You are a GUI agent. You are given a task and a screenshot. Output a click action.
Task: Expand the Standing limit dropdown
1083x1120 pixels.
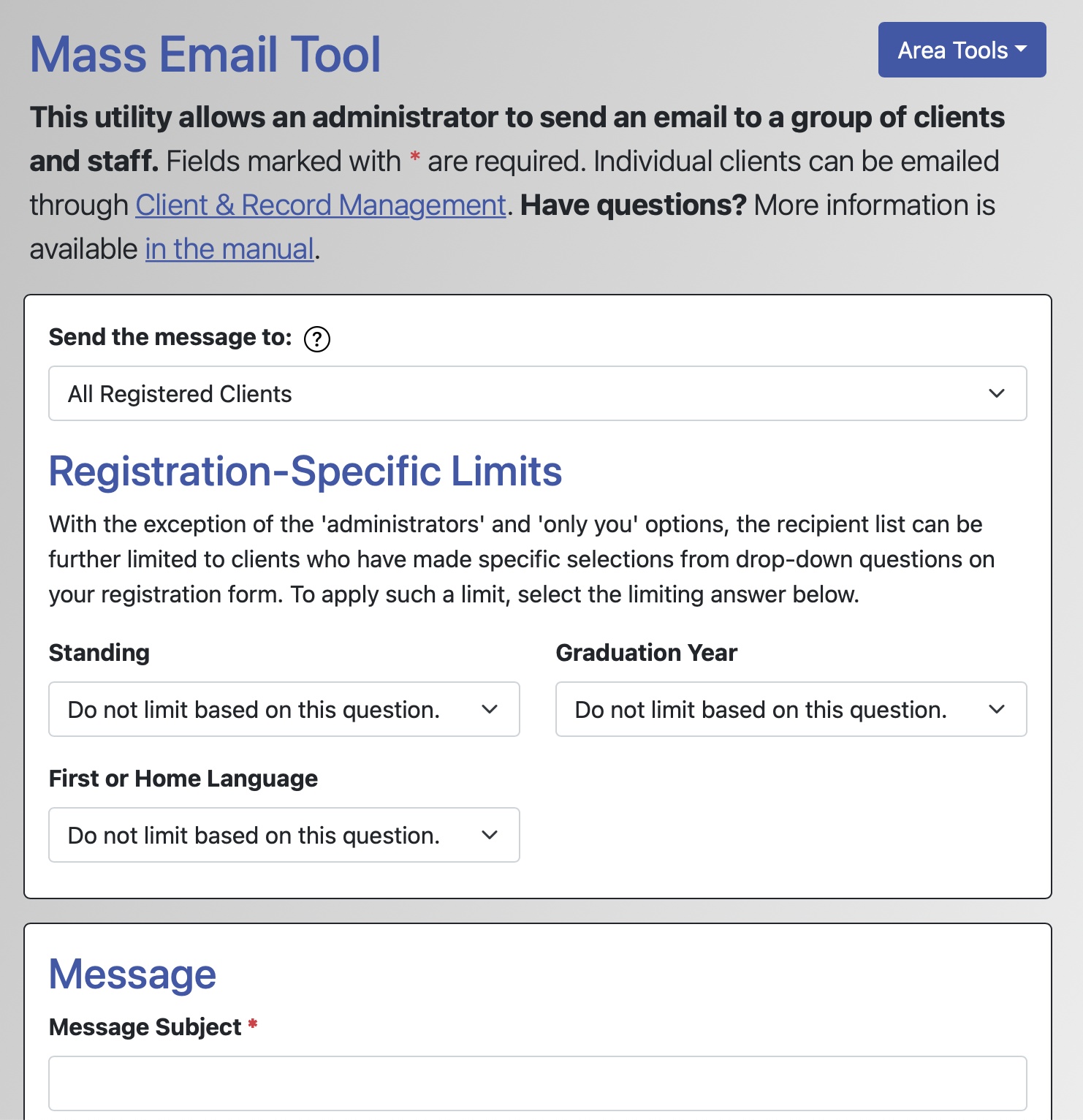[x=284, y=709]
